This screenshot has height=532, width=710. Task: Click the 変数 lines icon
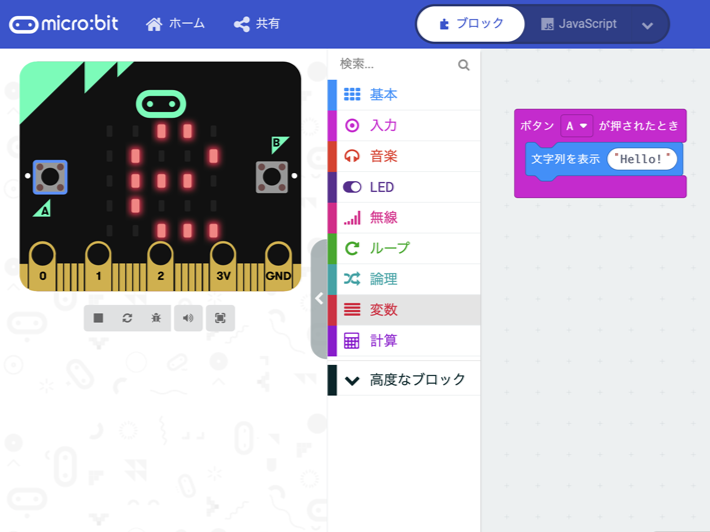click(352, 310)
